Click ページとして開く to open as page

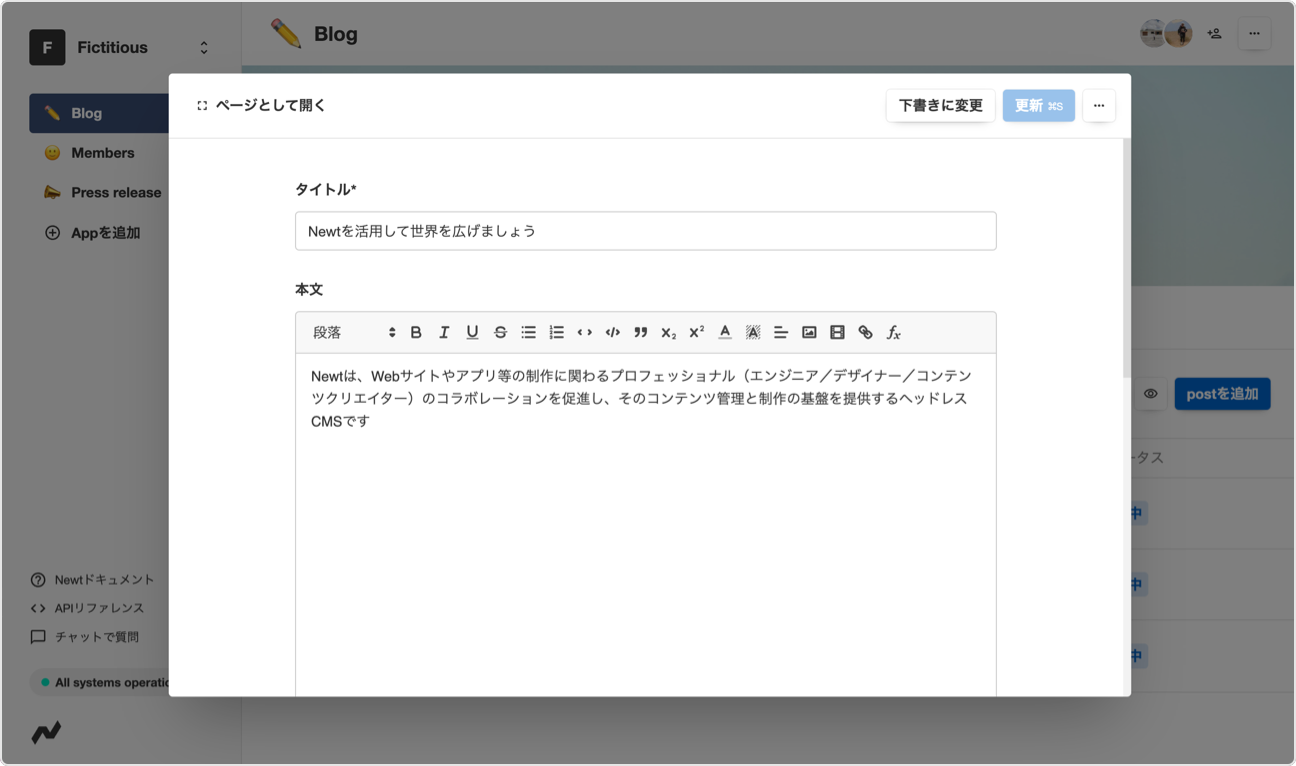[x=261, y=105]
